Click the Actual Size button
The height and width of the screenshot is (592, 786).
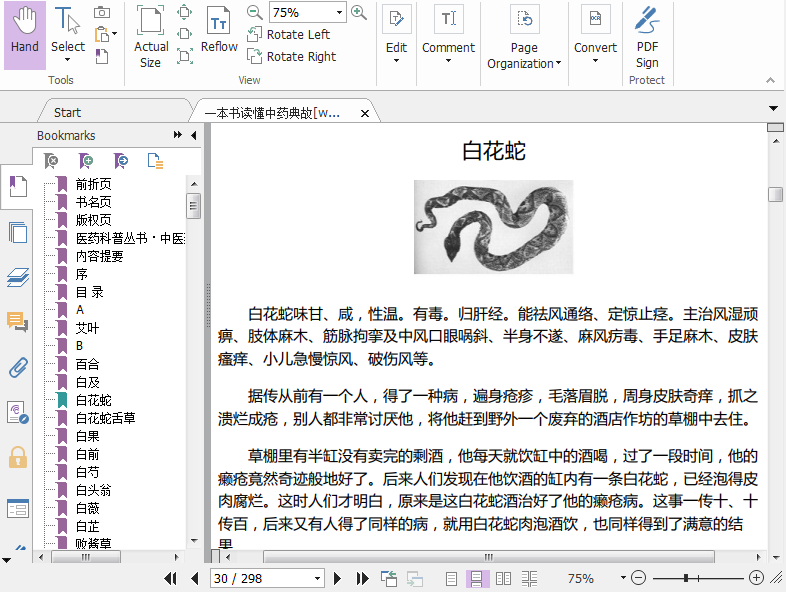[151, 38]
